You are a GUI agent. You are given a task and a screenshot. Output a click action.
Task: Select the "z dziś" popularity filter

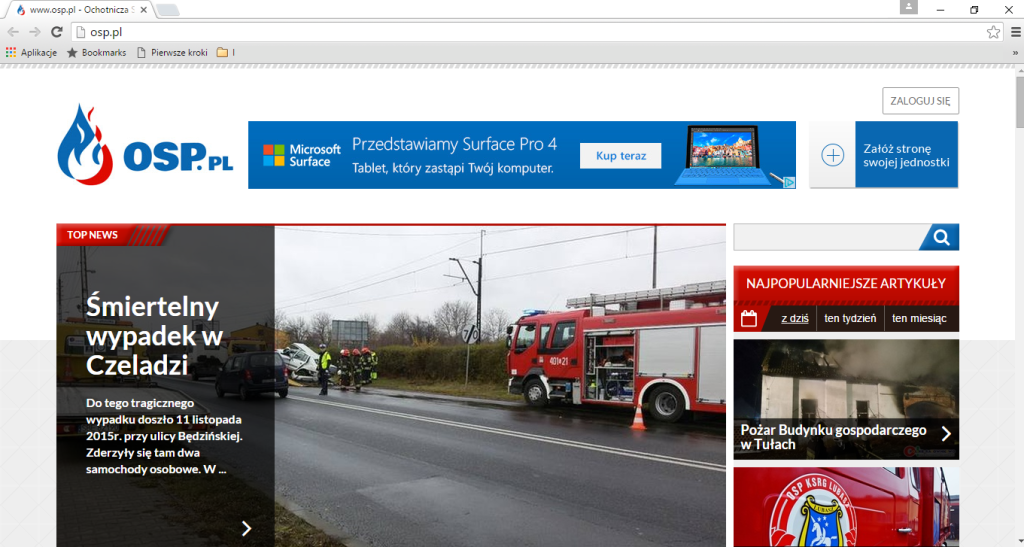click(794, 319)
